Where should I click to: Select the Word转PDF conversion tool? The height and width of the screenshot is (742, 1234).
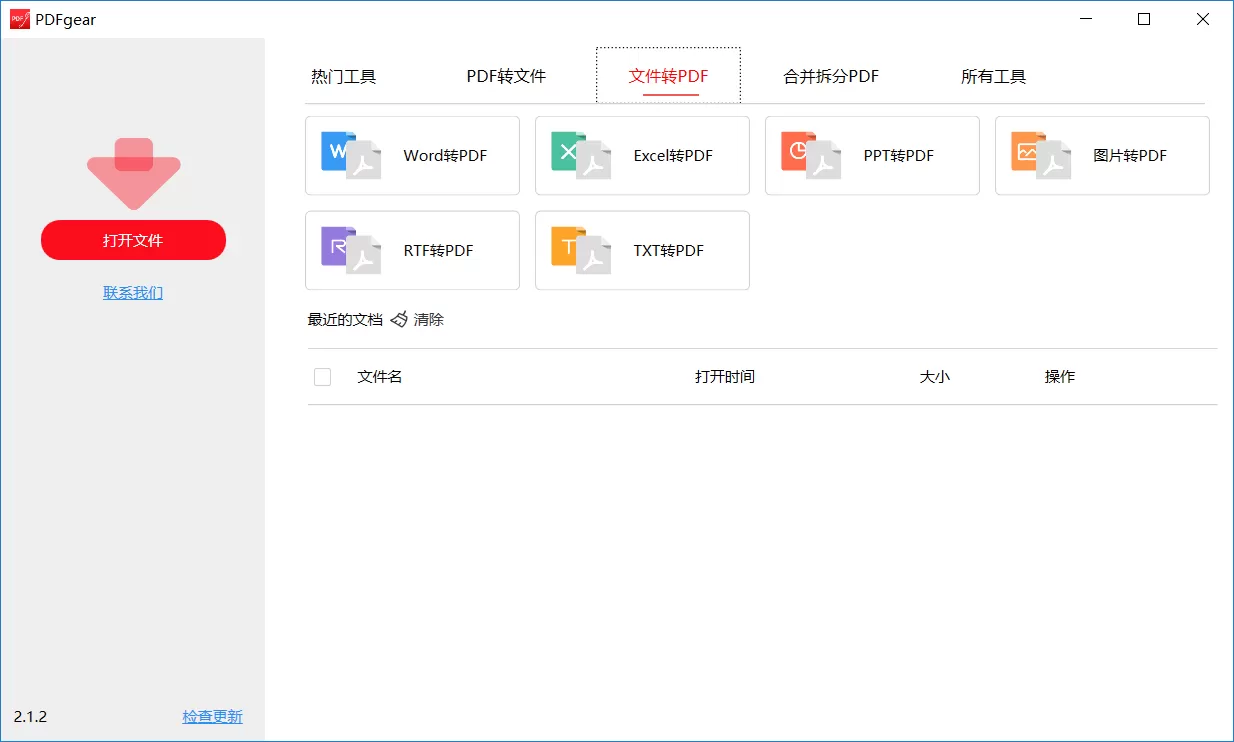pyautogui.click(x=412, y=156)
